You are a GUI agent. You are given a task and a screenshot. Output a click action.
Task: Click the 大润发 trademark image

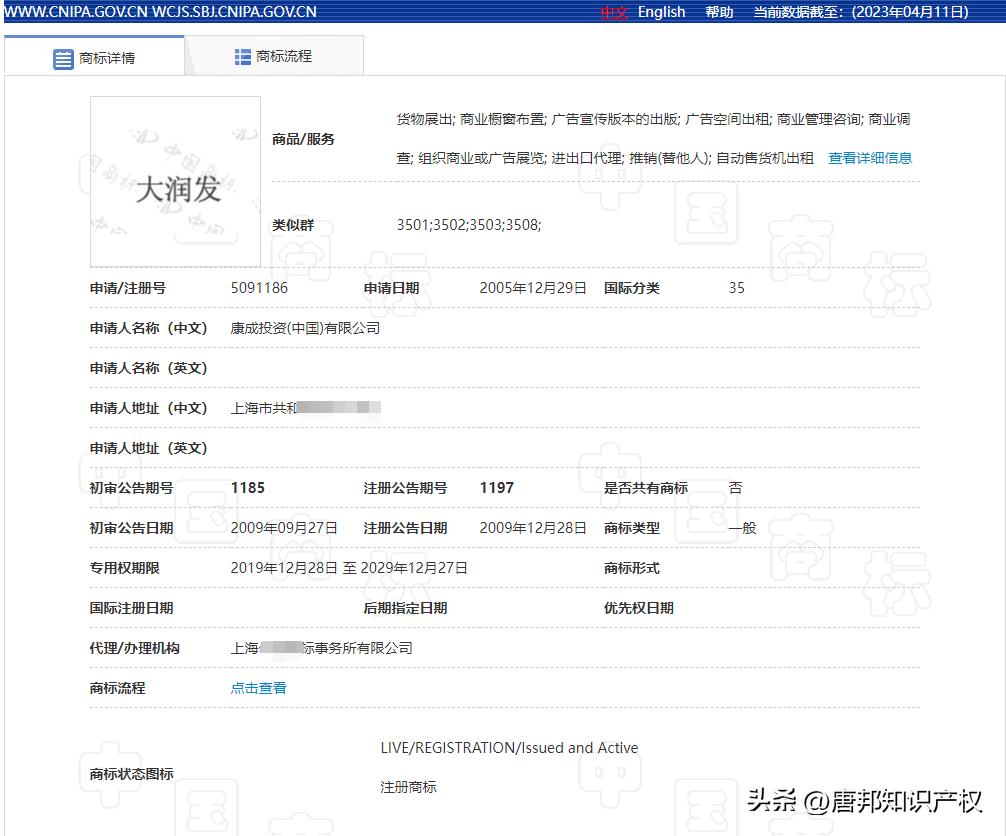coord(174,180)
